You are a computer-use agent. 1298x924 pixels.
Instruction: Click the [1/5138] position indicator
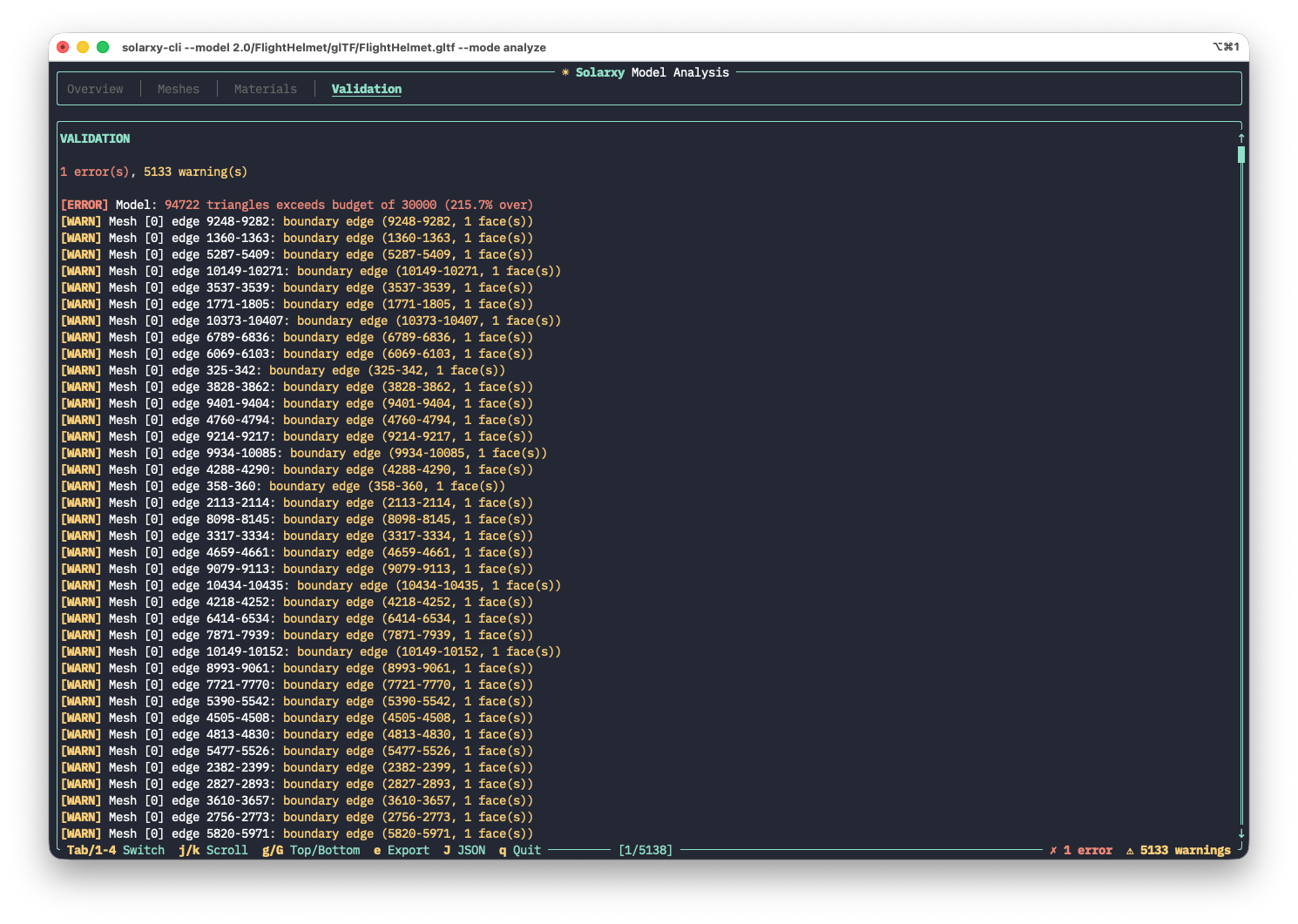pos(646,850)
